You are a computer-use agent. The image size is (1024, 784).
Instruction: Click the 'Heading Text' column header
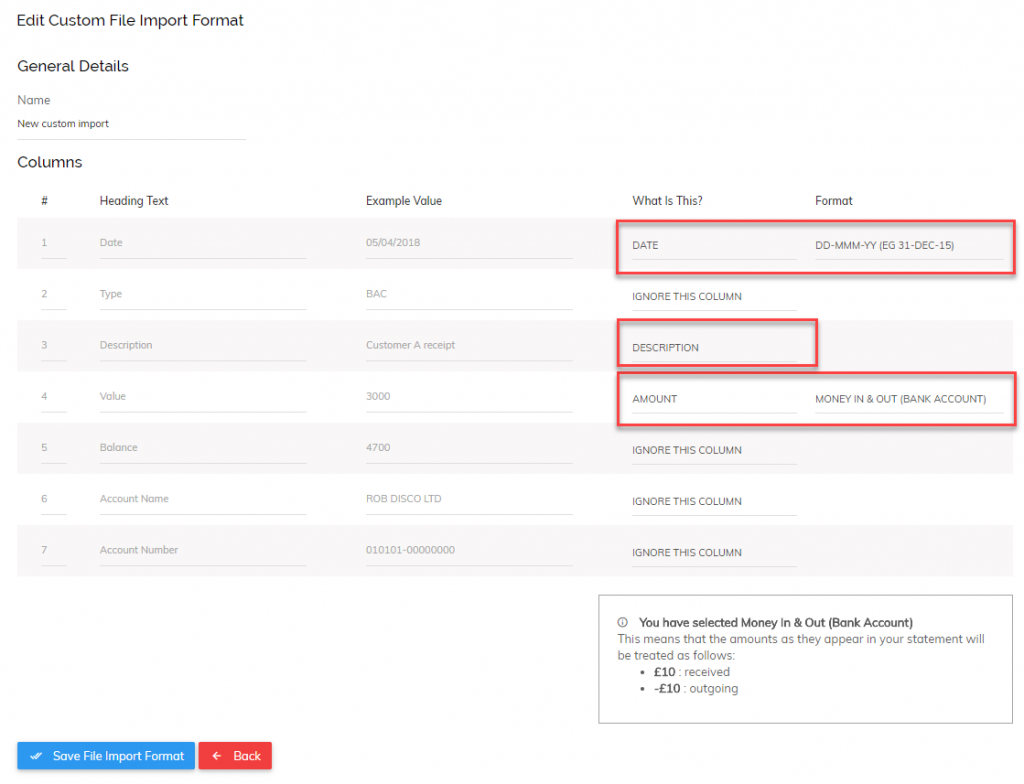tap(134, 201)
